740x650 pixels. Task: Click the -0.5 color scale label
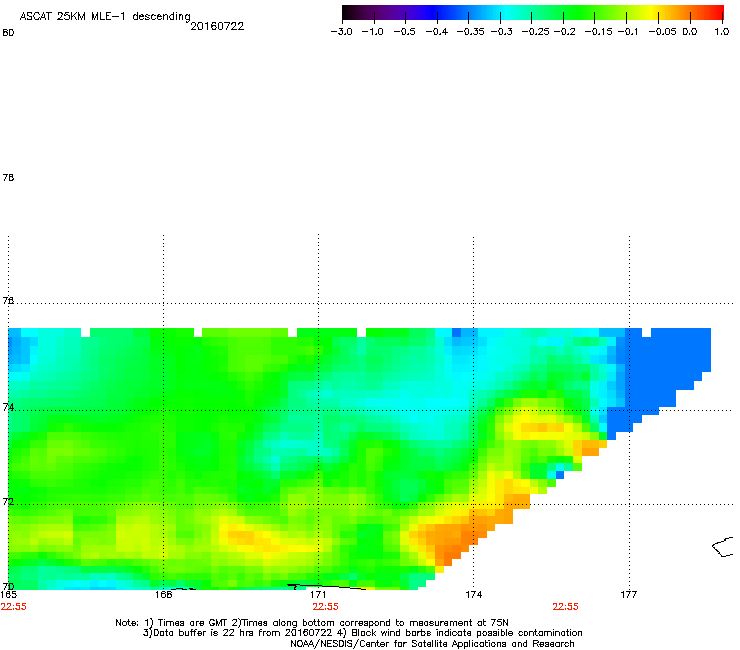(404, 32)
